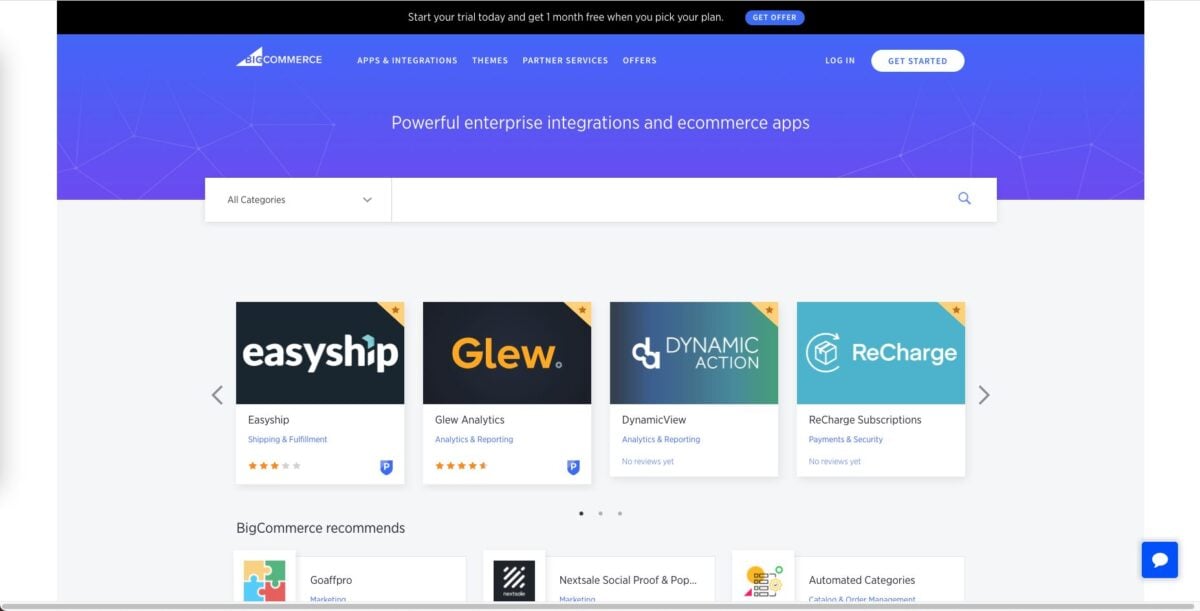Open the All Categories dropdown

click(297, 199)
